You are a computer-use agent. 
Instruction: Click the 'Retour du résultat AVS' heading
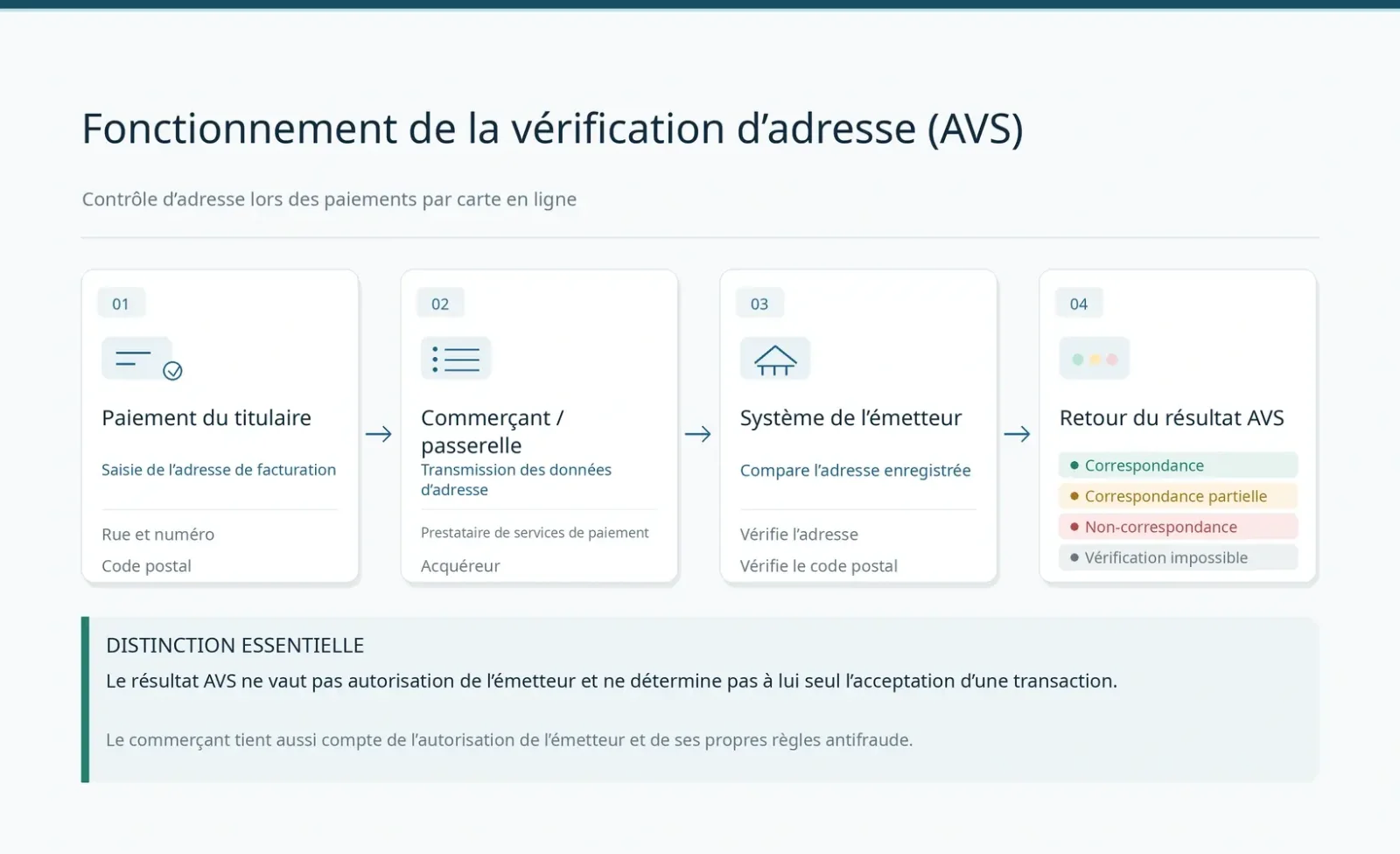[x=1172, y=418]
